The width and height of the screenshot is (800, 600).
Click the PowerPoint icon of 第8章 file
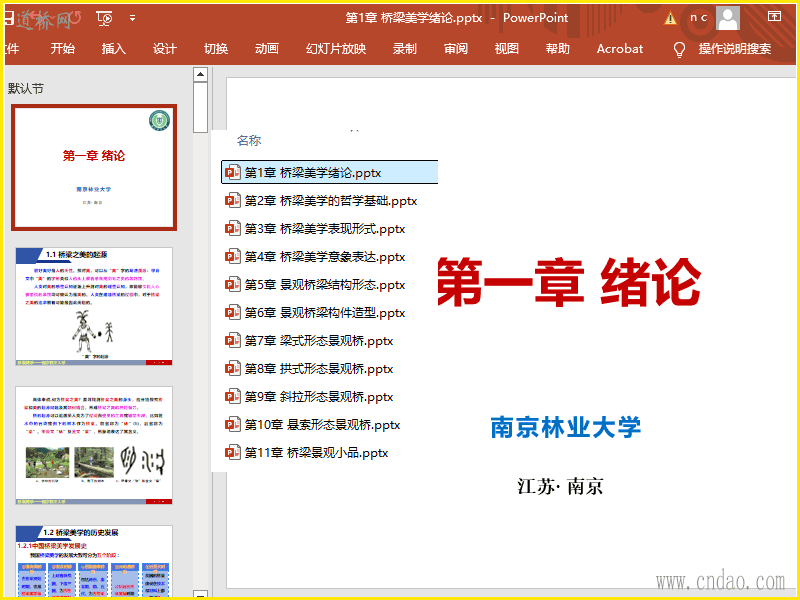pyautogui.click(x=233, y=369)
